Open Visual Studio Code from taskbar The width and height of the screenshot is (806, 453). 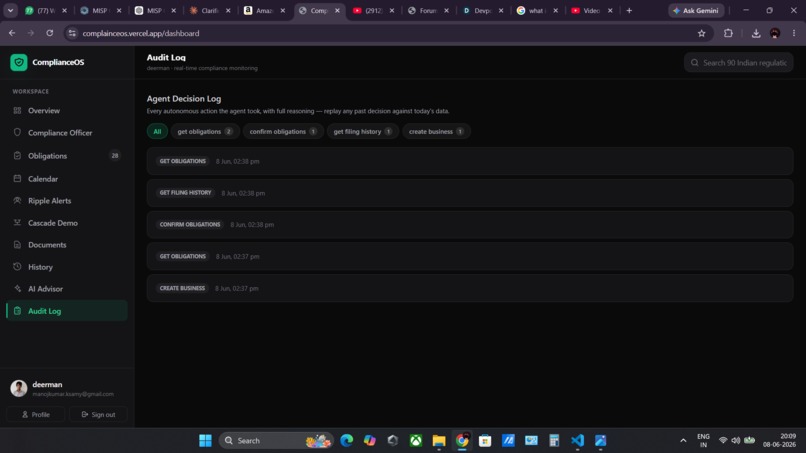(x=577, y=441)
